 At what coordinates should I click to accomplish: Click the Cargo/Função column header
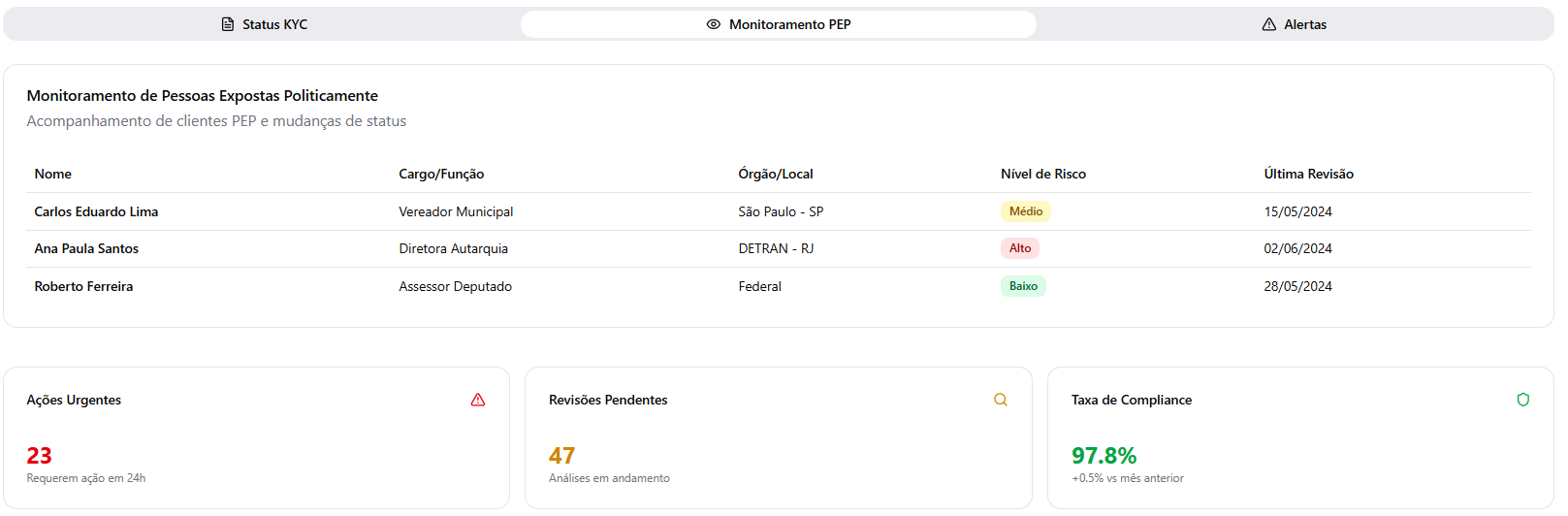pos(441,174)
